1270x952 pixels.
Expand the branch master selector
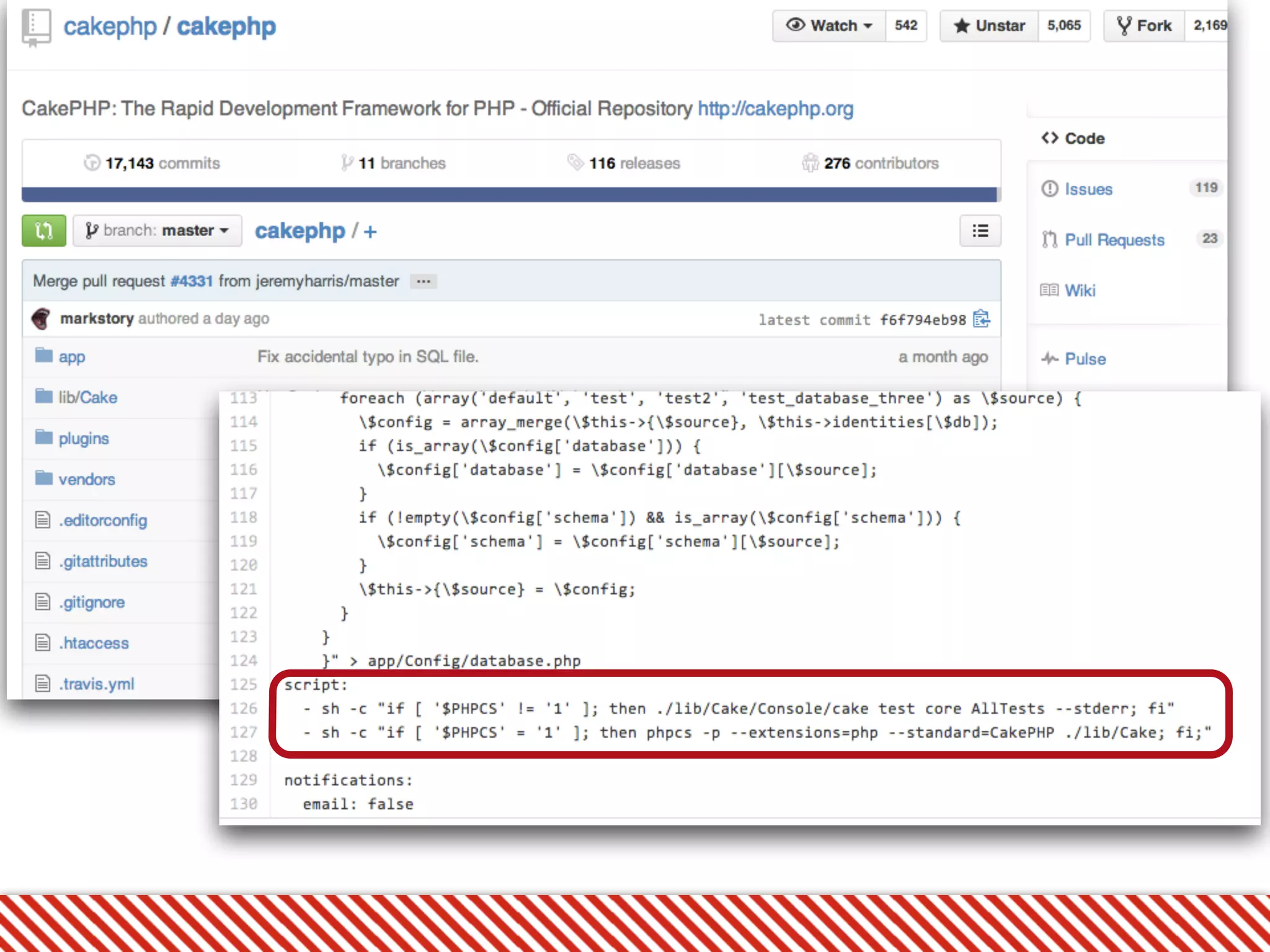(157, 231)
